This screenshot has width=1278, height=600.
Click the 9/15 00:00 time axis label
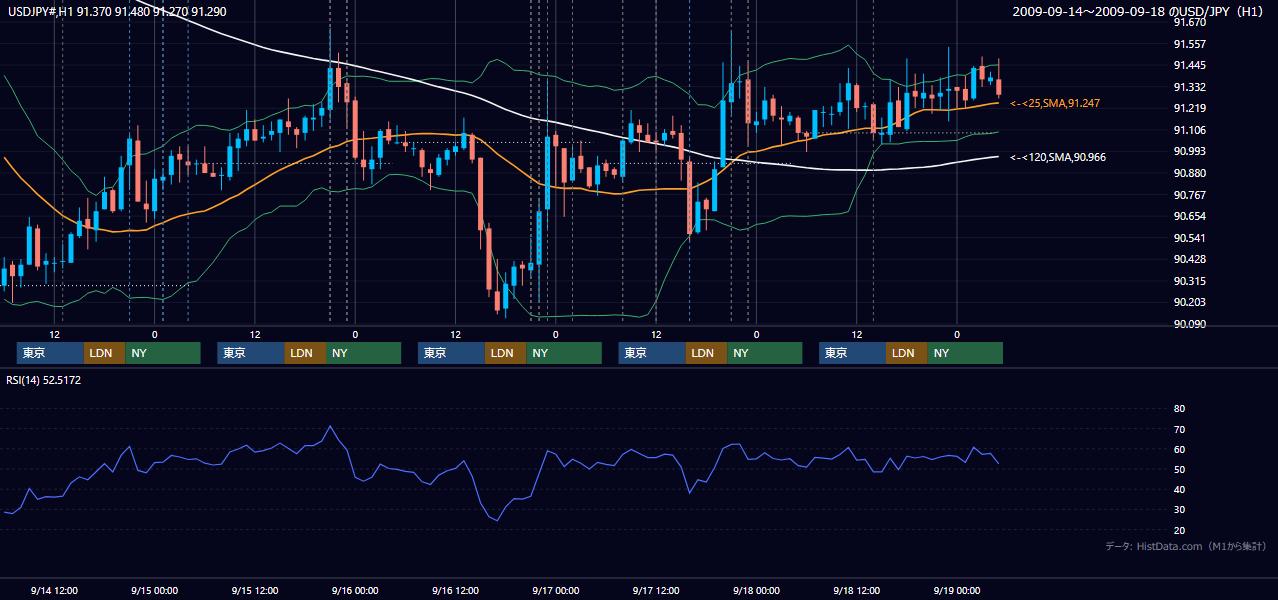155,590
